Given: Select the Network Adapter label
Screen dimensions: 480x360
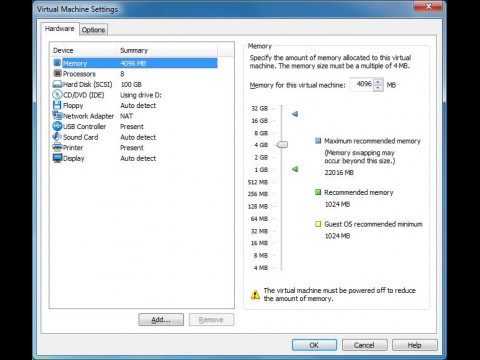Looking at the screenshot, I should 88,116.
